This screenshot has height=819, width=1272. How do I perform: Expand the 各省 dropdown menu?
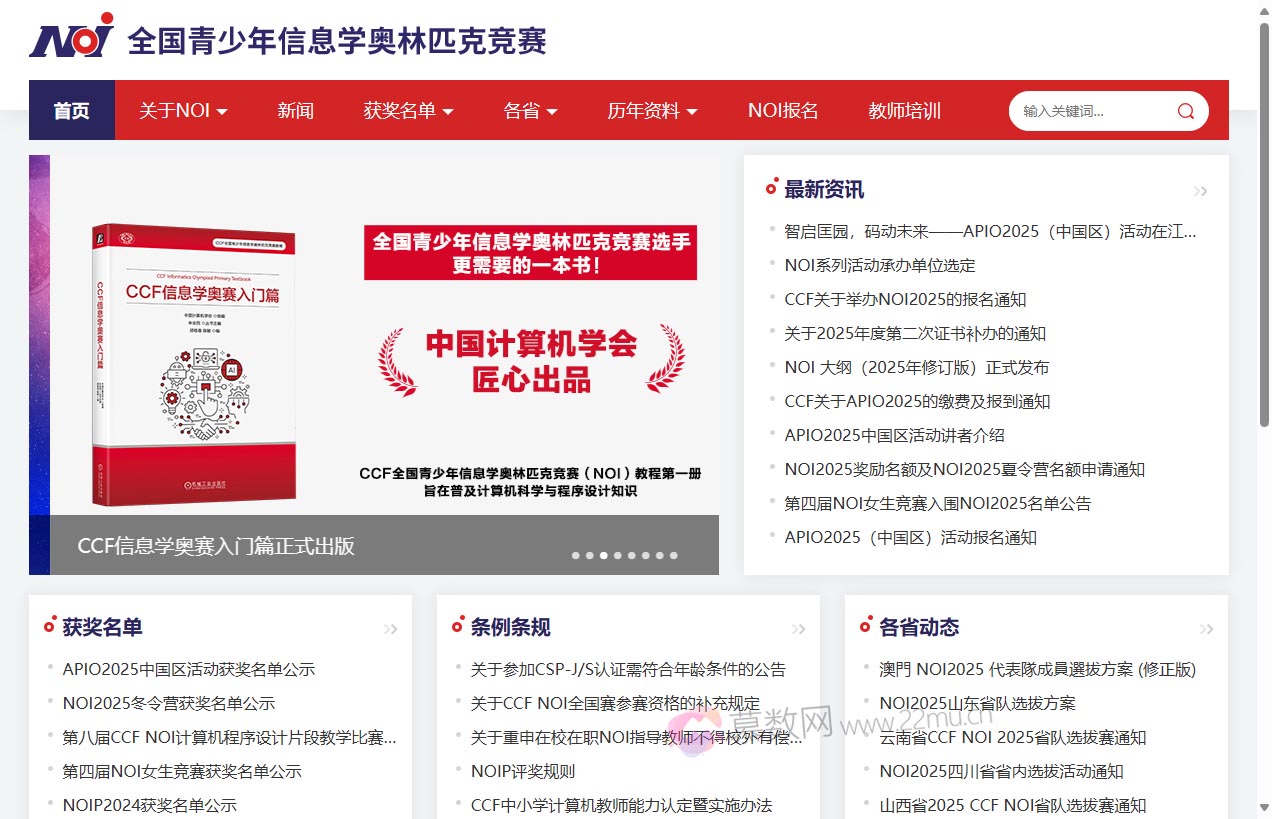[x=530, y=111]
